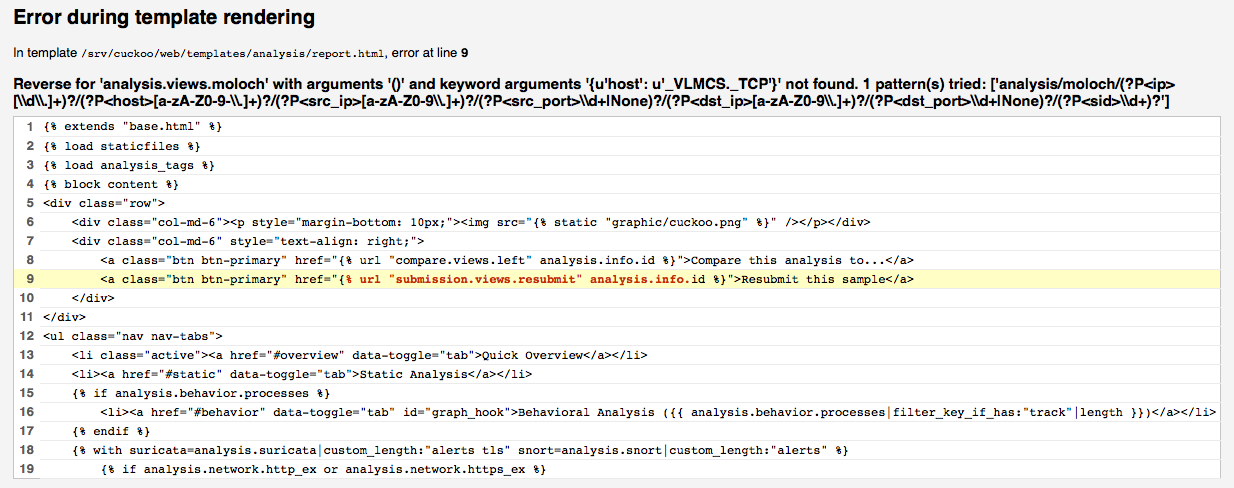The height and width of the screenshot is (488, 1234).
Task: Click code line 5 div class="row"
Action: tap(617, 203)
